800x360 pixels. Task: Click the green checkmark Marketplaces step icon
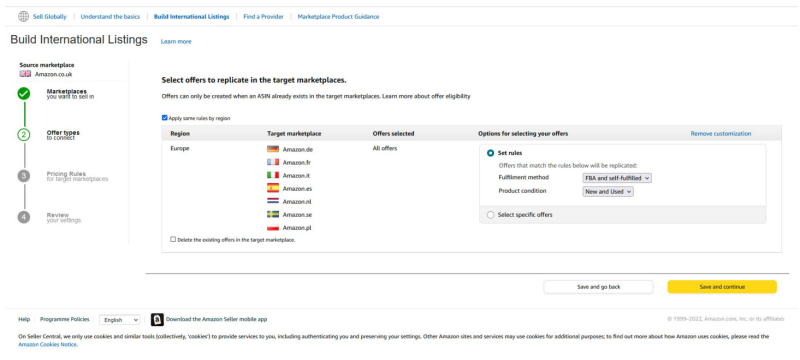(23, 94)
